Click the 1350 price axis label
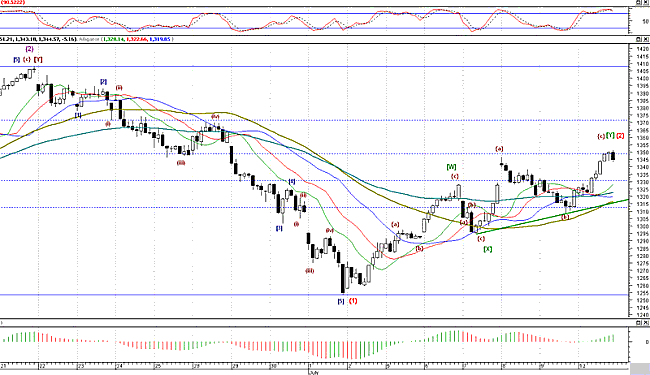This screenshot has width=650, height=375. point(643,152)
